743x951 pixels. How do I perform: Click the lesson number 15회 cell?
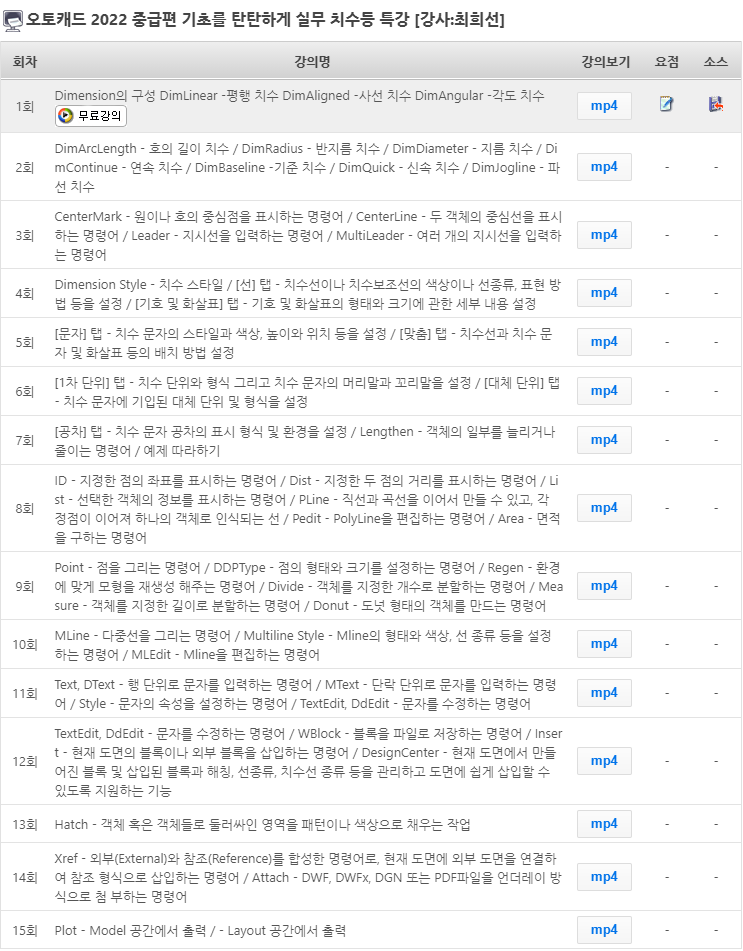click(x=25, y=930)
